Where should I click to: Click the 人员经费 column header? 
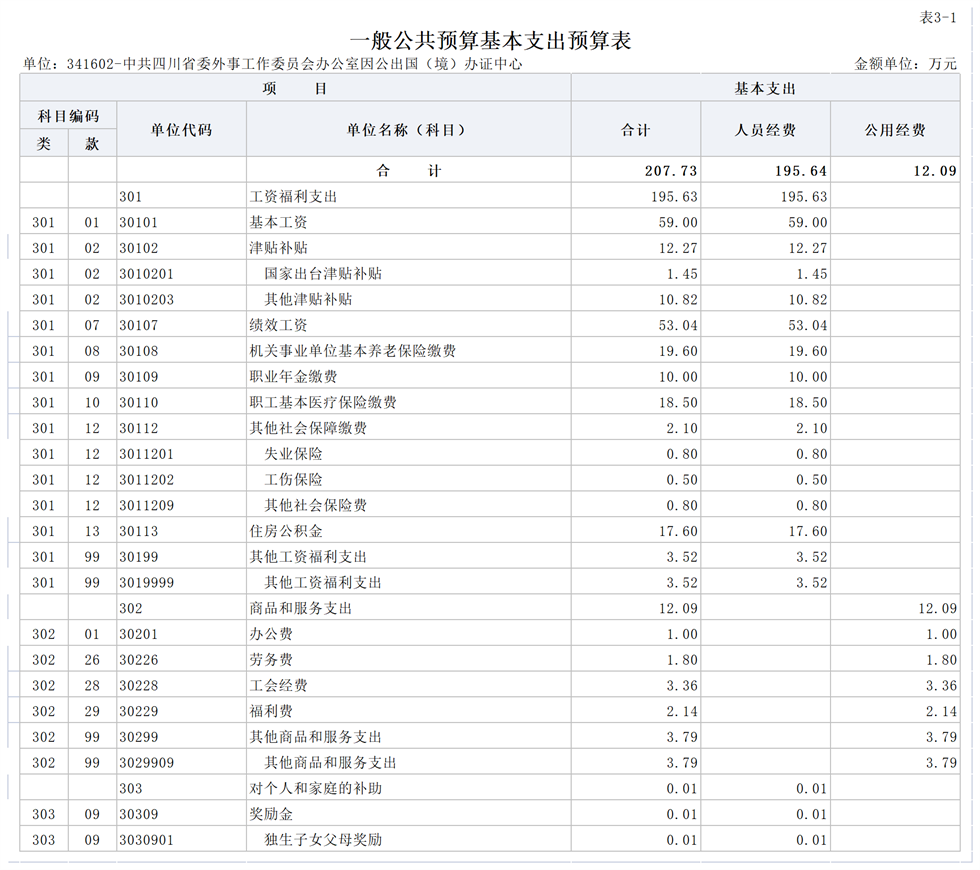click(x=765, y=129)
